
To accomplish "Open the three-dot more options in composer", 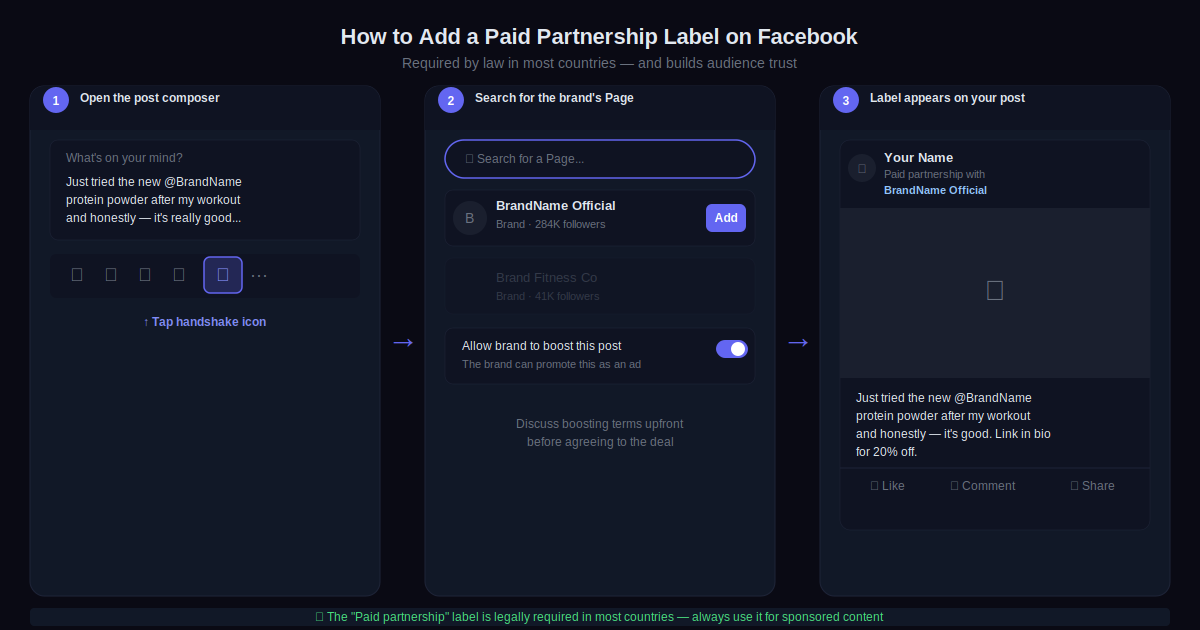I will point(259,275).
